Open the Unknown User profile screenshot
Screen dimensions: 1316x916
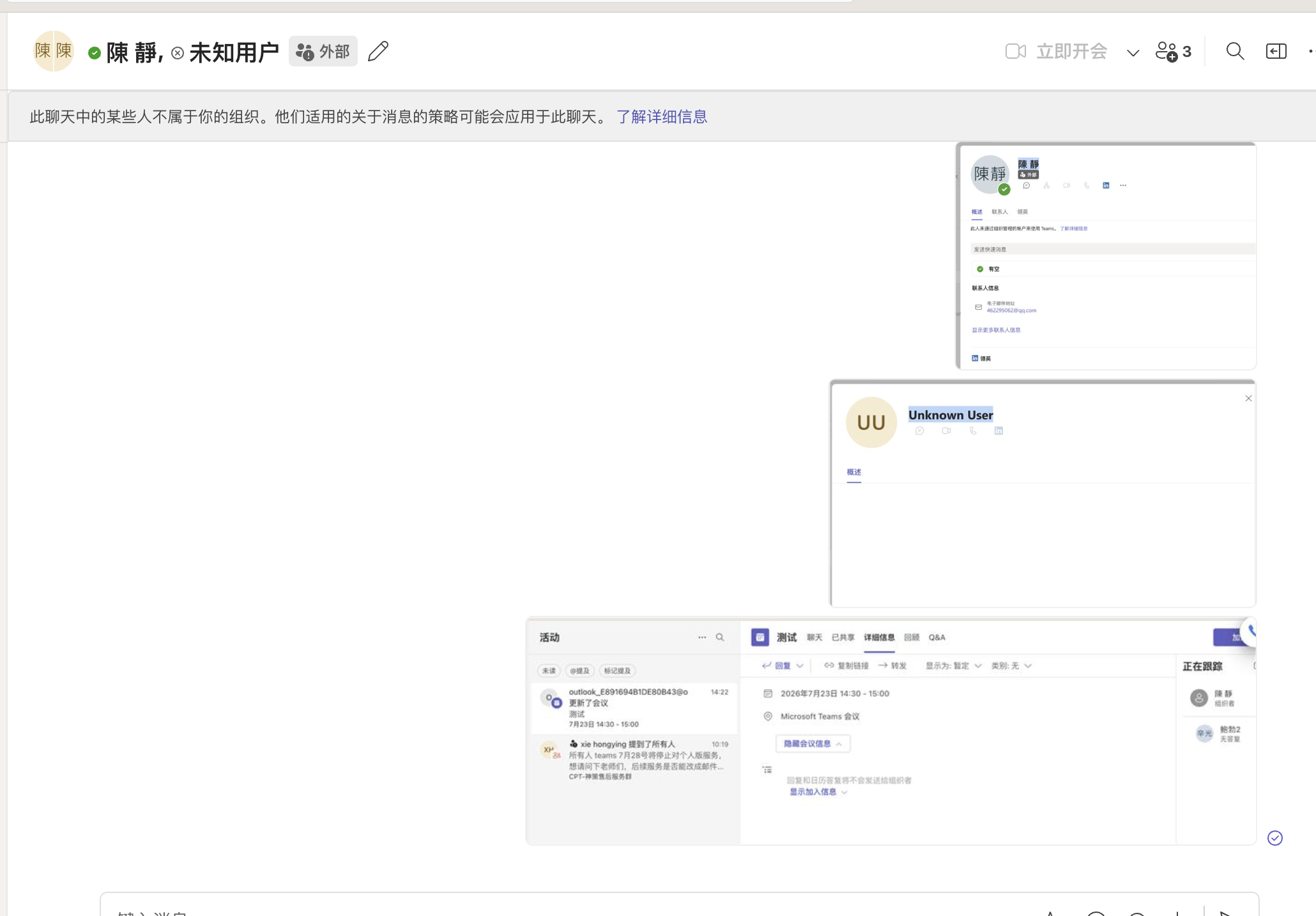point(1043,493)
